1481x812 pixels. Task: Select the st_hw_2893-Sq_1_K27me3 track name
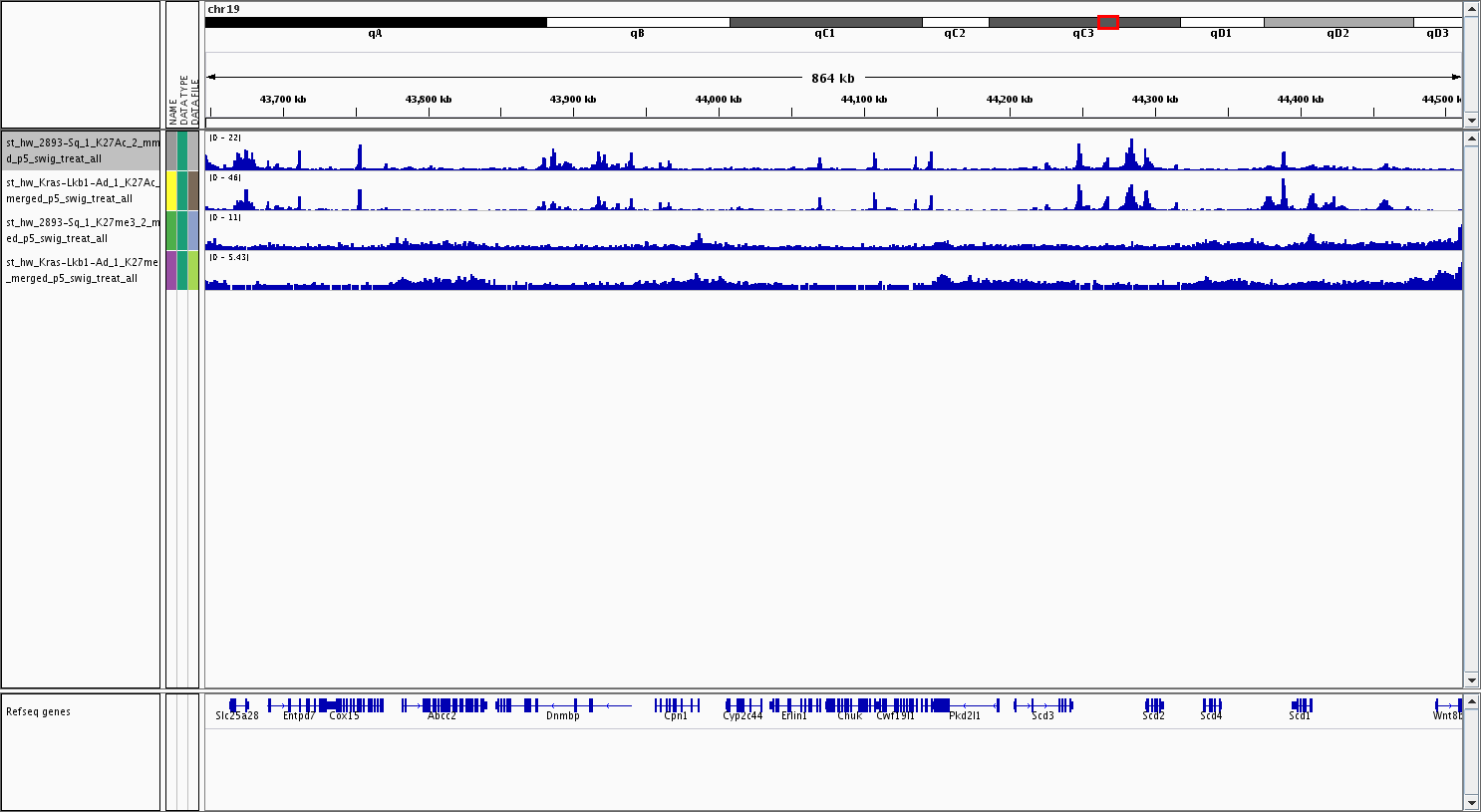click(x=81, y=230)
